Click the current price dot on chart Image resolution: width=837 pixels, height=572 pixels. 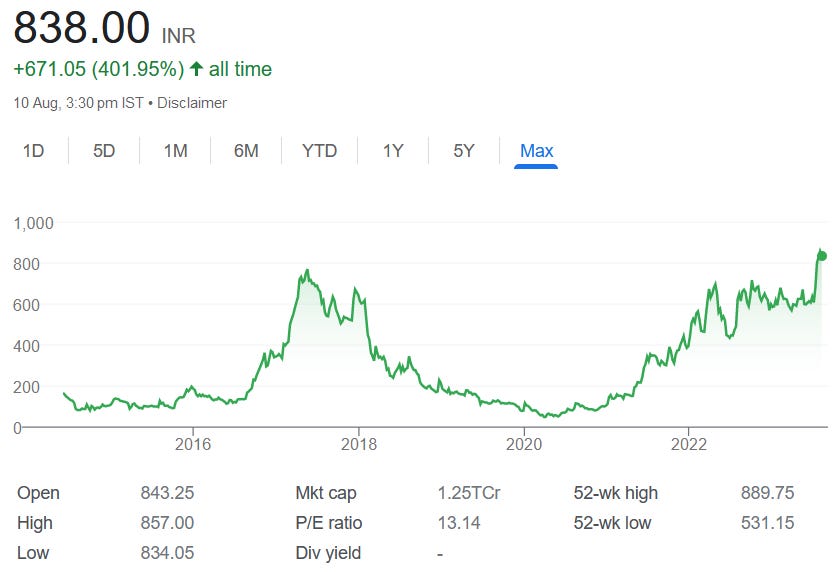(x=822, y=256)
